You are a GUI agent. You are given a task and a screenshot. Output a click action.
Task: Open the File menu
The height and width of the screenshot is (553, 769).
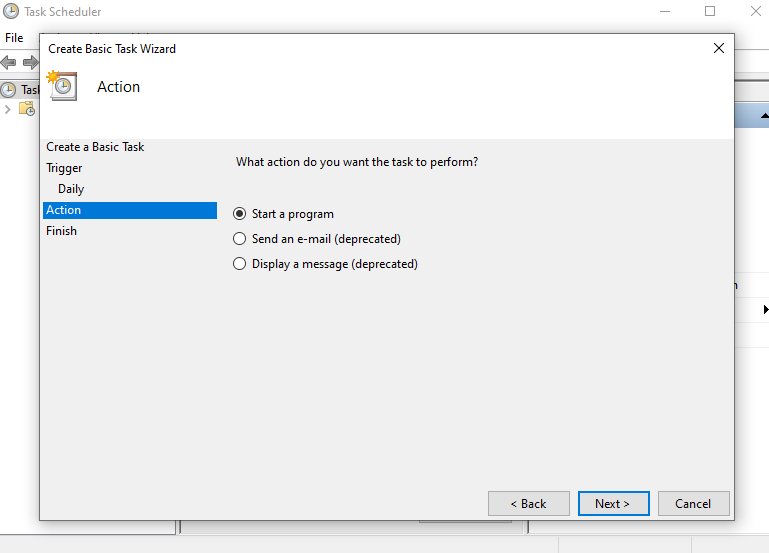(x=14, y=38)
